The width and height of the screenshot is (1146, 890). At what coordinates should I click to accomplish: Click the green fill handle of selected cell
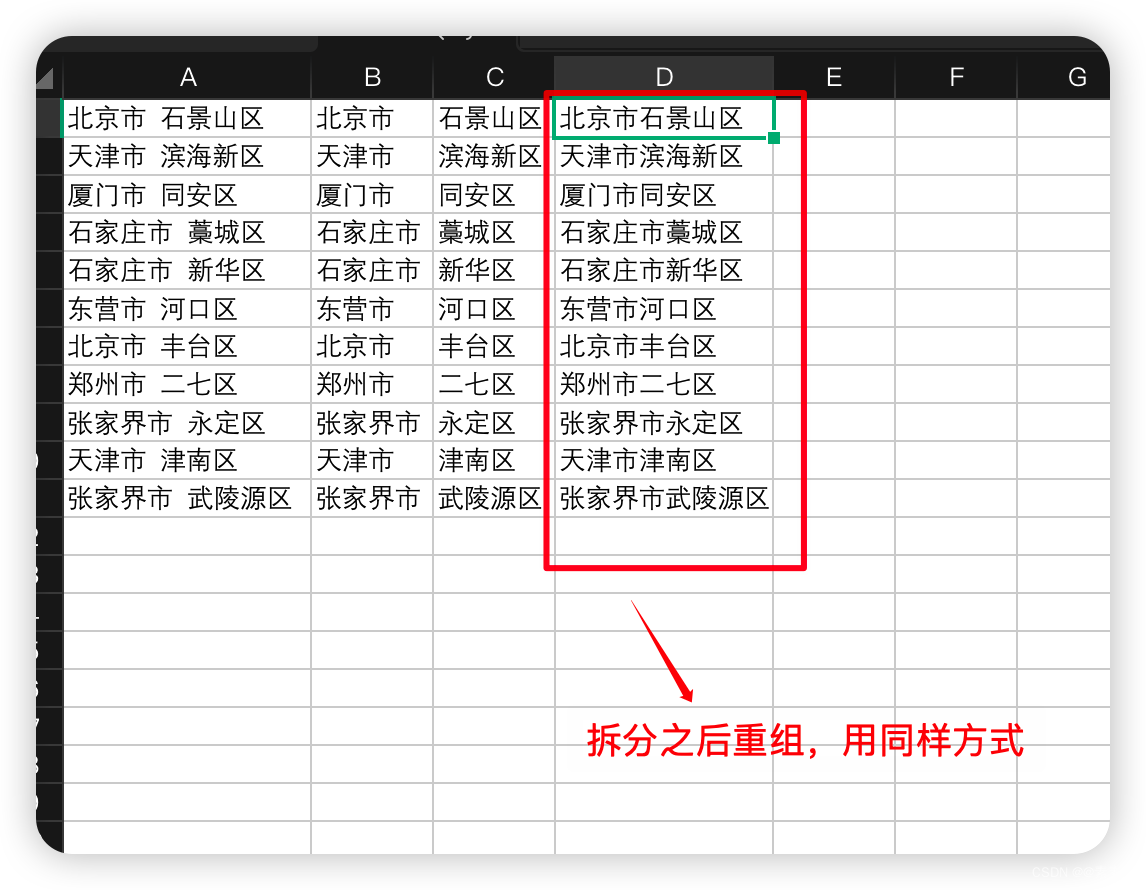pyautogui.click(x=774, y=137)
